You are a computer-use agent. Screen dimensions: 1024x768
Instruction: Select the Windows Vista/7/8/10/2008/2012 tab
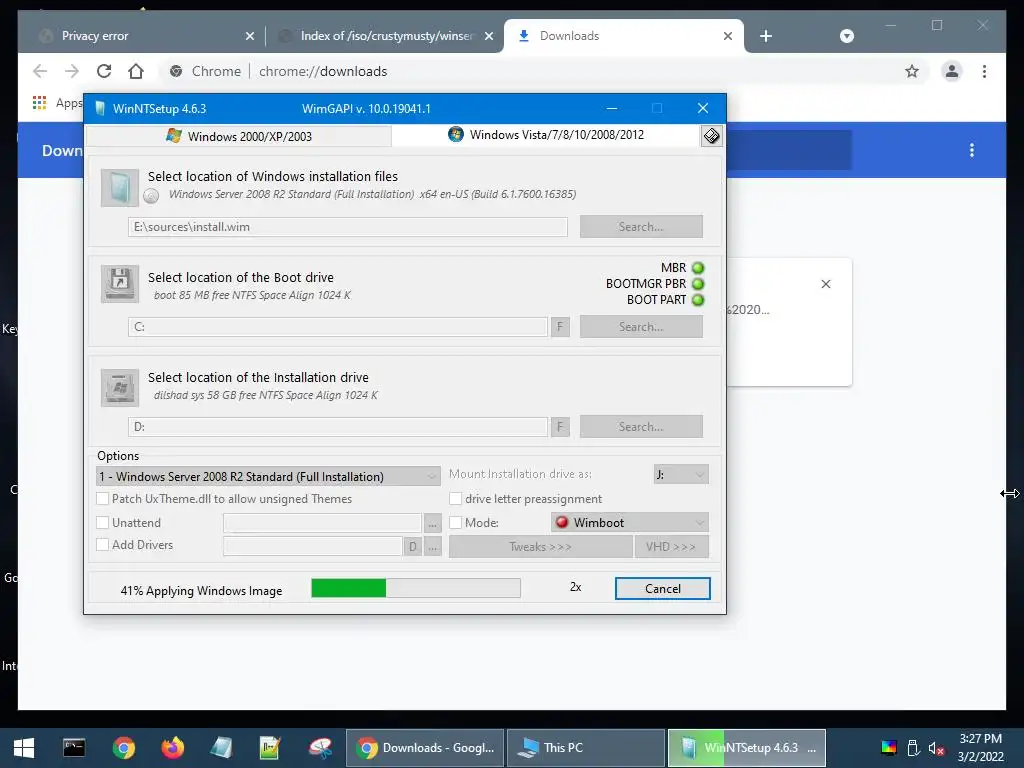[546, 135]
